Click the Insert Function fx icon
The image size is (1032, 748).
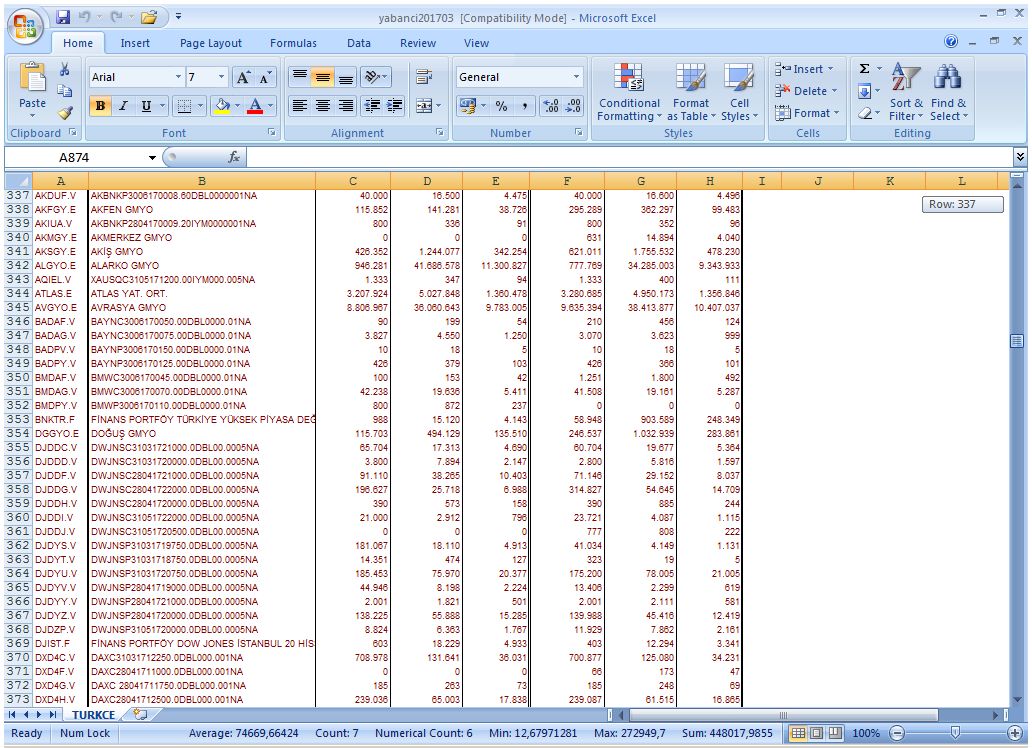coord(234,157)
